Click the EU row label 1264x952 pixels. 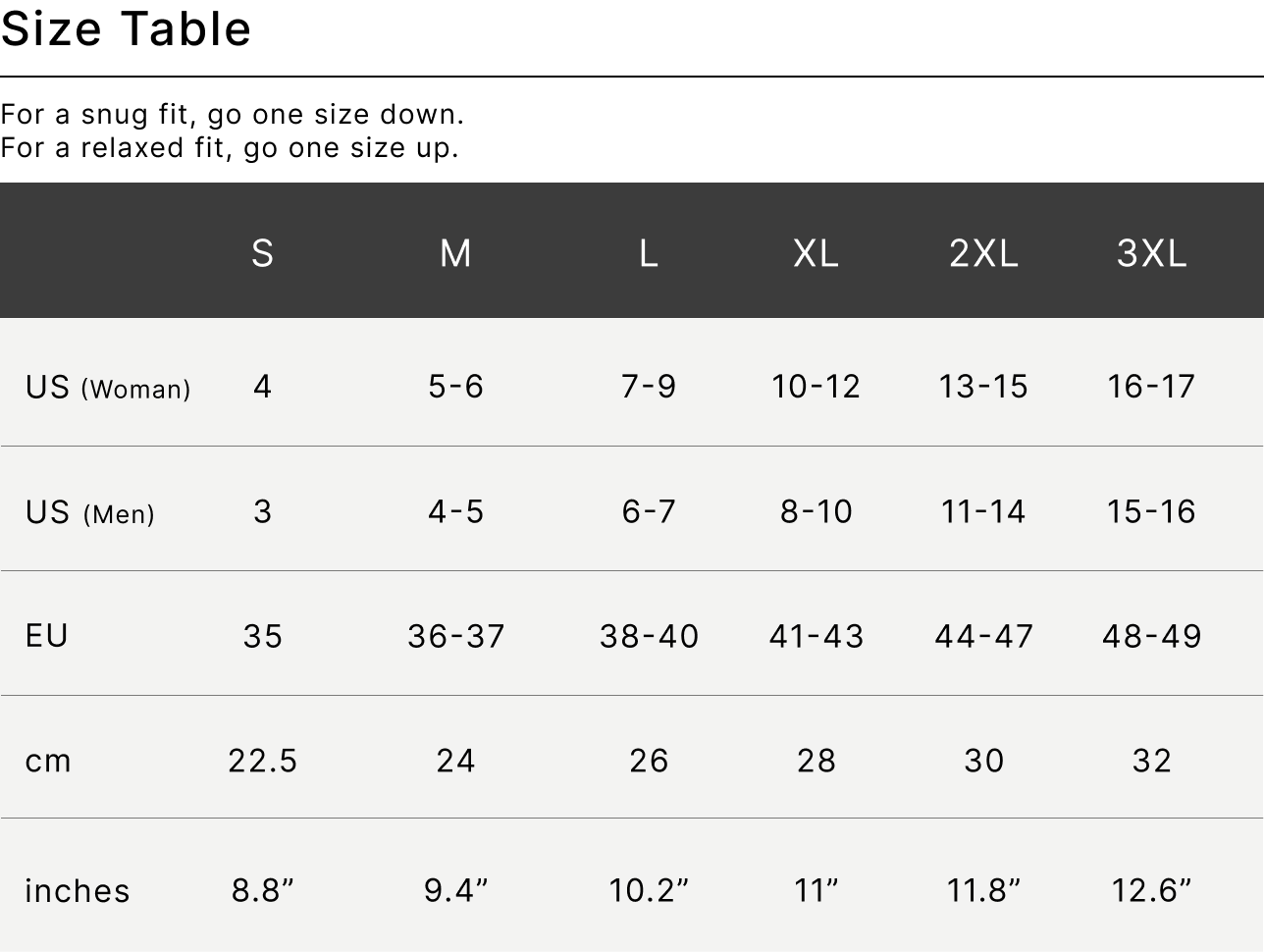coord(47,635)
